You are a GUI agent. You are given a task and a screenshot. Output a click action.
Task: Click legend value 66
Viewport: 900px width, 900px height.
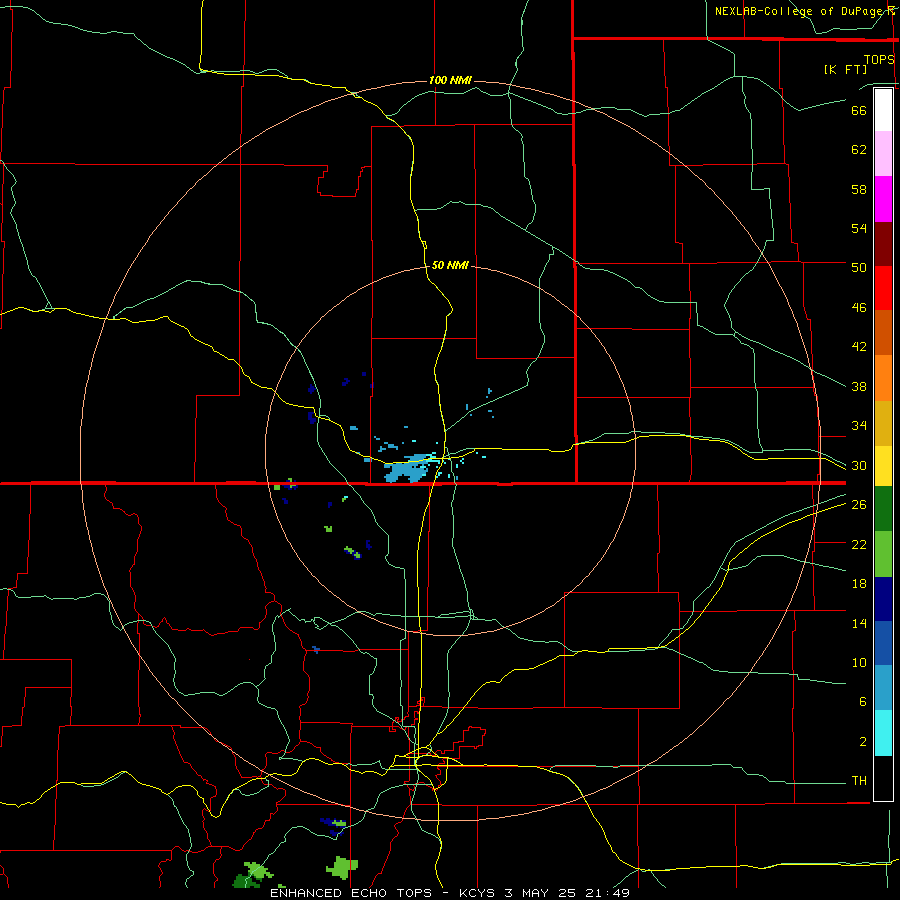click(x=859, y=110)
